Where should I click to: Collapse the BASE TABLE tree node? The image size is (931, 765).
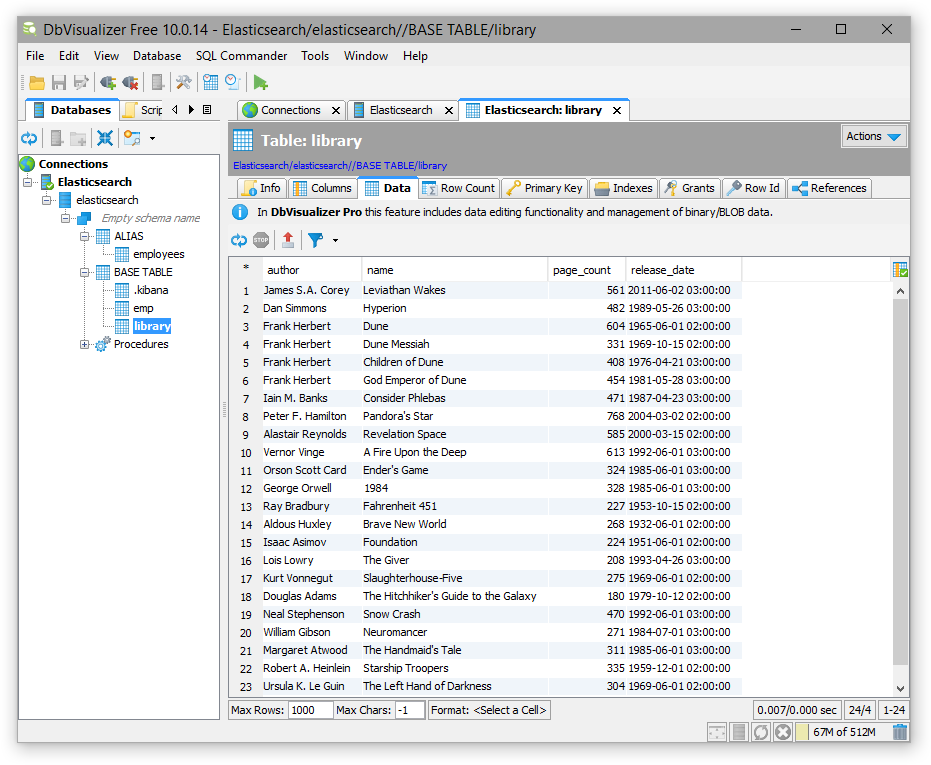coord(86,272)
